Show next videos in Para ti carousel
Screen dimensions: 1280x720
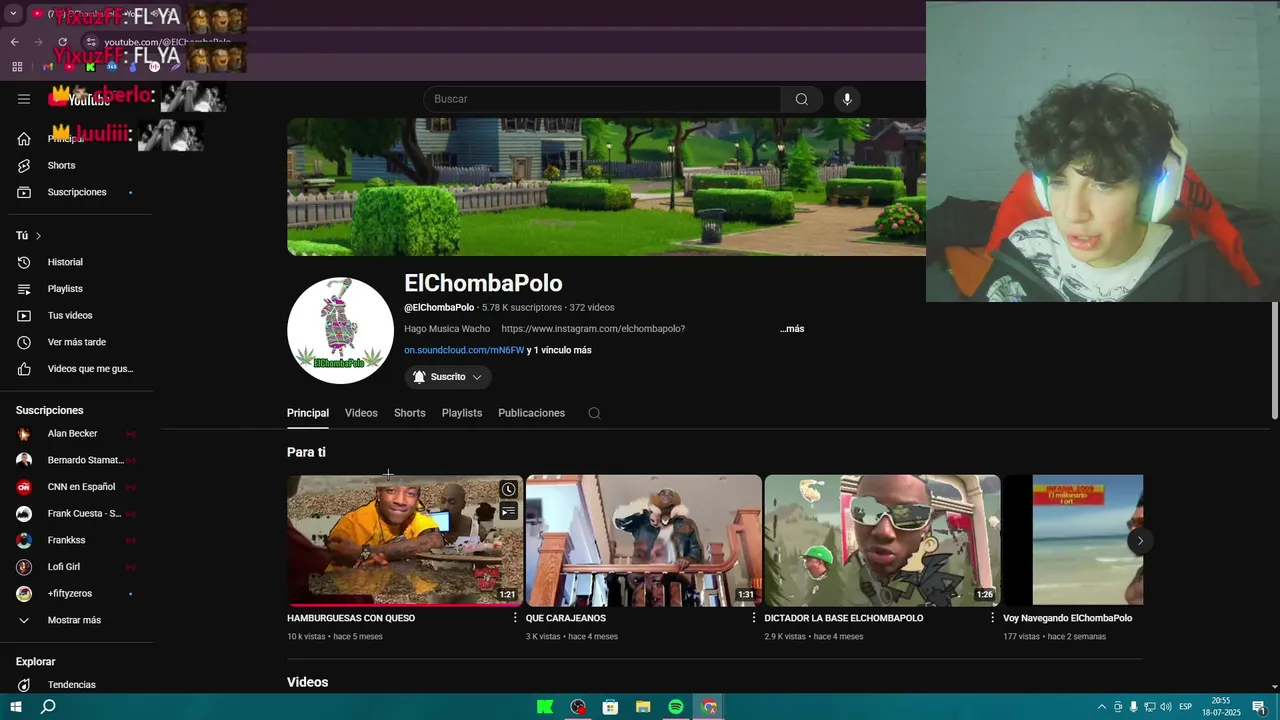(x=1140, y=541)
